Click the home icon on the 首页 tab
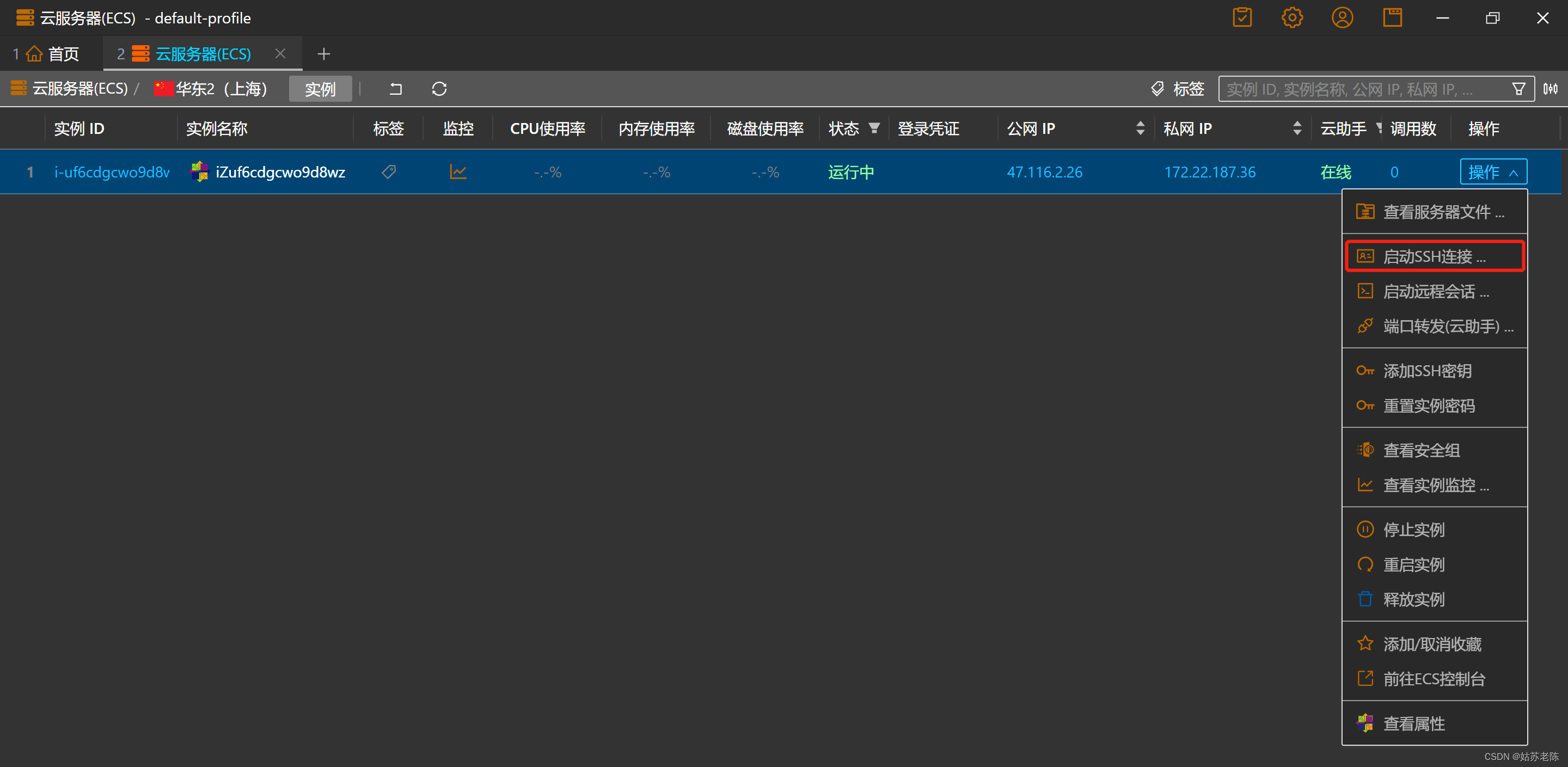This screenshot has width=1568, height=767. [34, 53]
